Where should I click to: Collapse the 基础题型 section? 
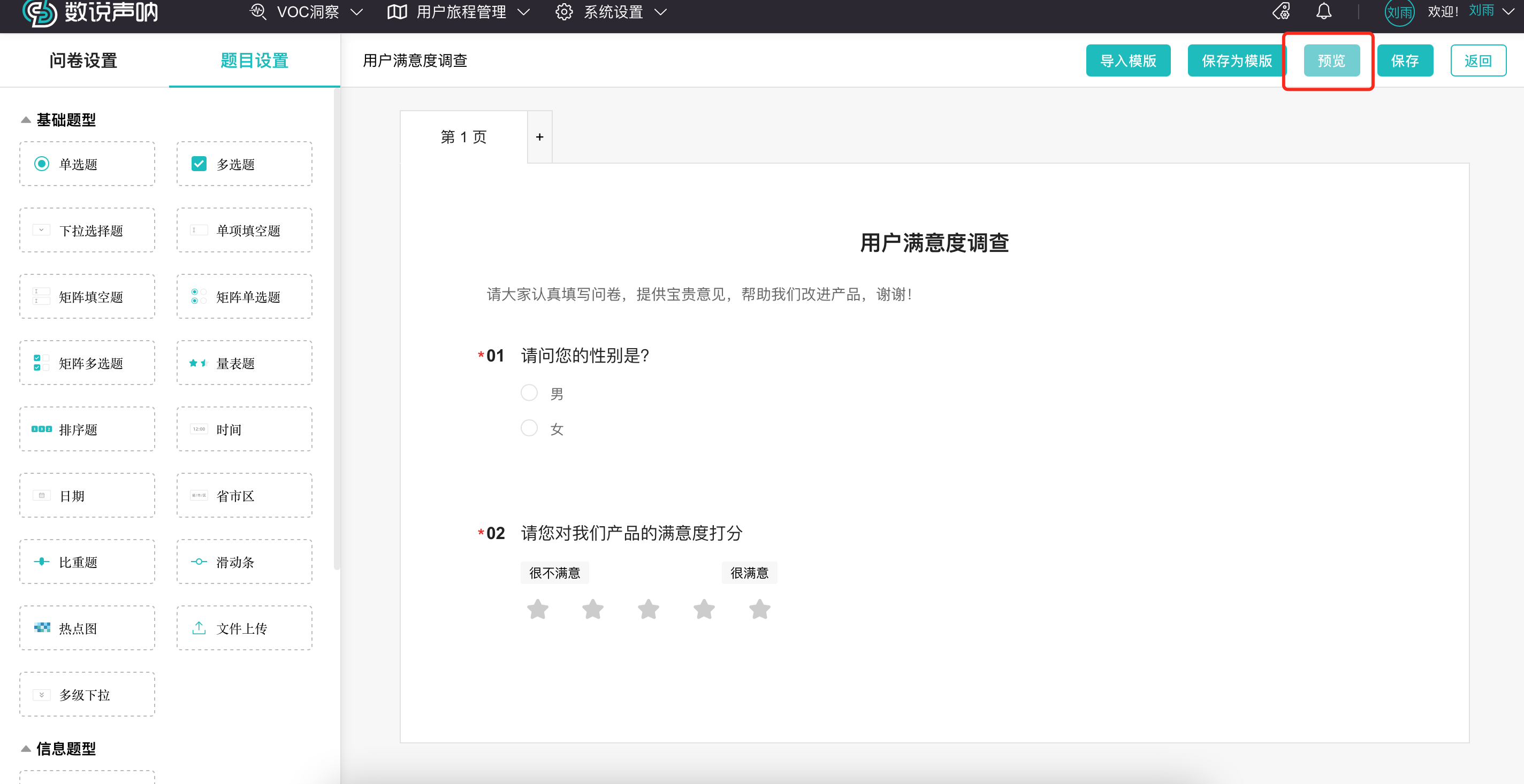point(26,120)
